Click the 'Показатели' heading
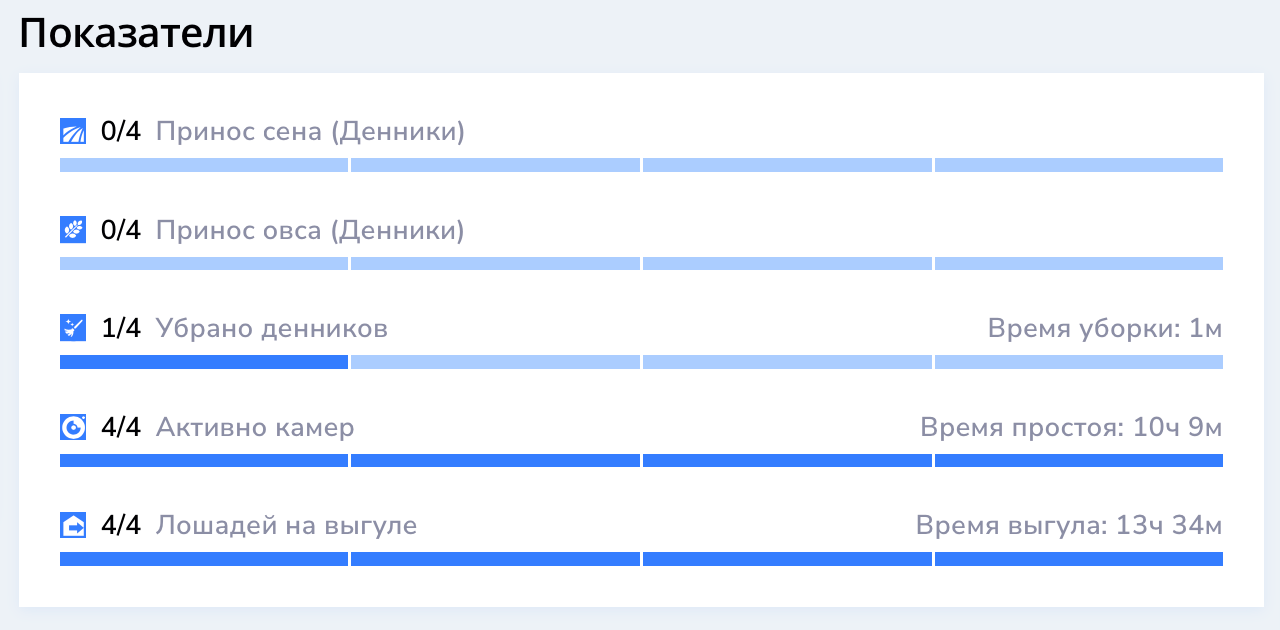Screen dimensions: 1280x630 (136, 34)
